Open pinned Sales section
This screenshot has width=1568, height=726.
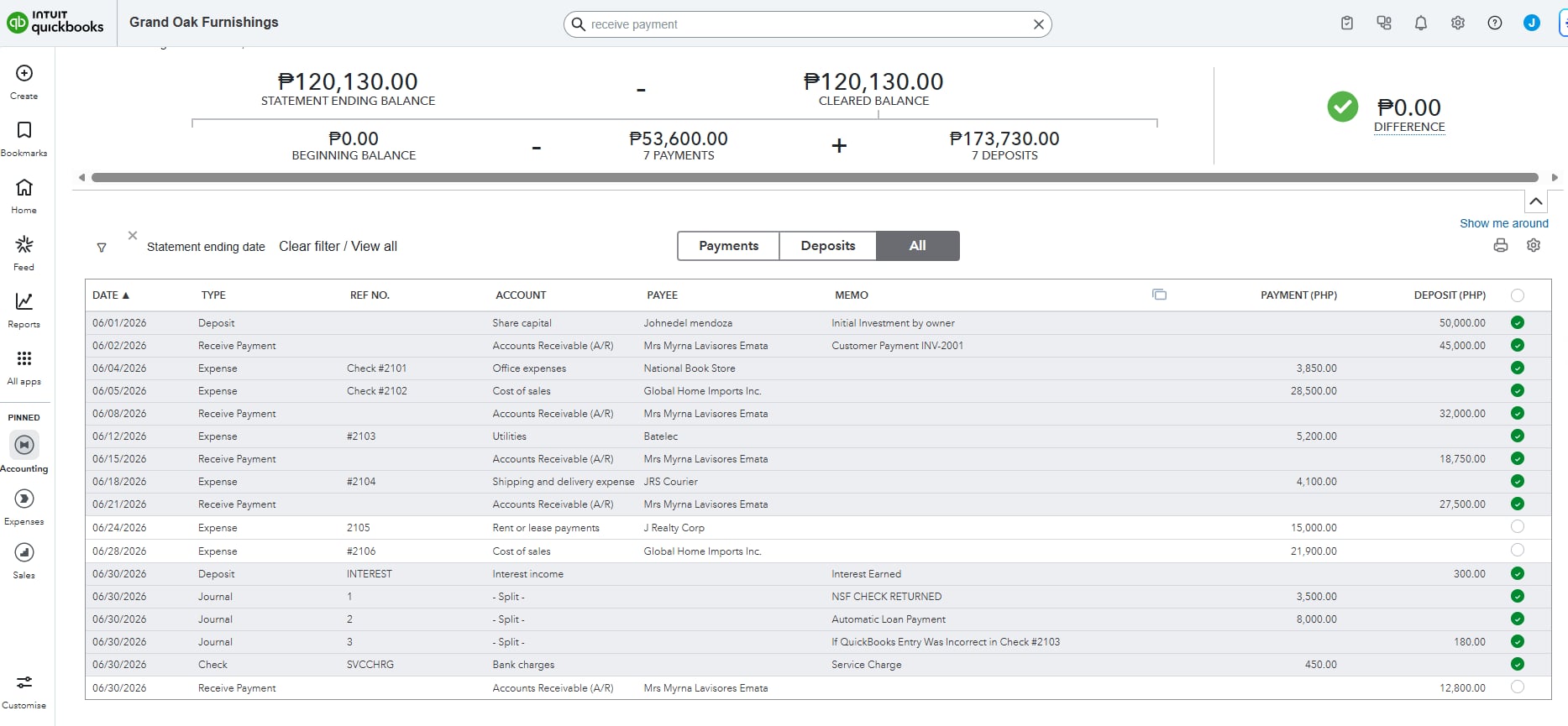24,561
